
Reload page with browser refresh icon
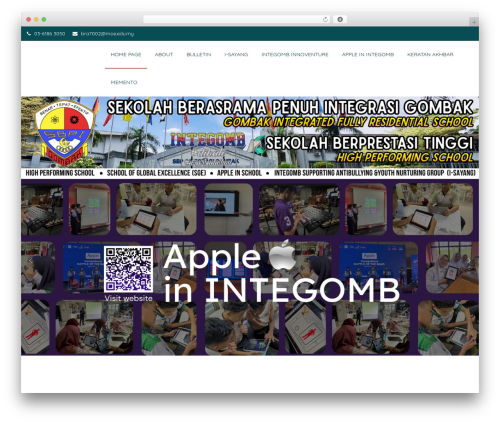click(325, 19)
